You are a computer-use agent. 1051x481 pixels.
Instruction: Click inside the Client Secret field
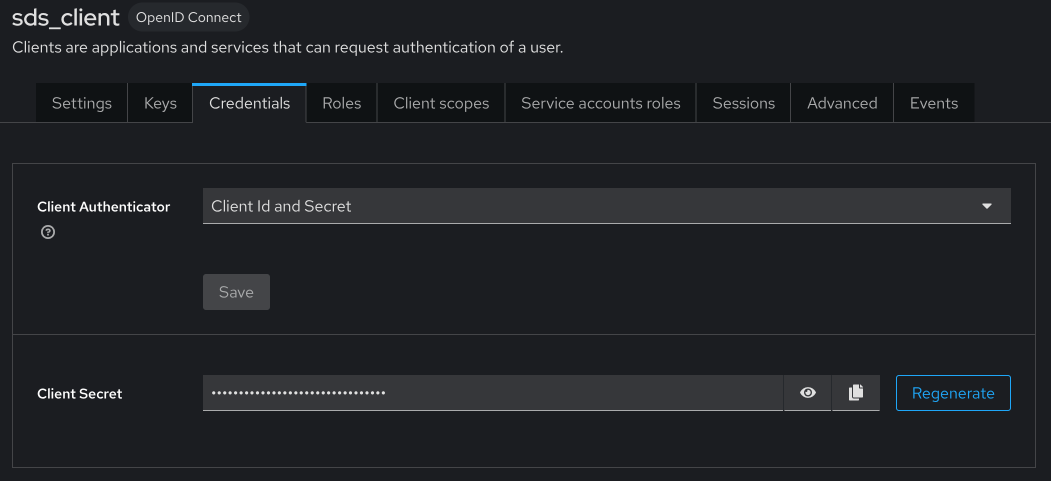pyautogui.click(x=492, y=393)
